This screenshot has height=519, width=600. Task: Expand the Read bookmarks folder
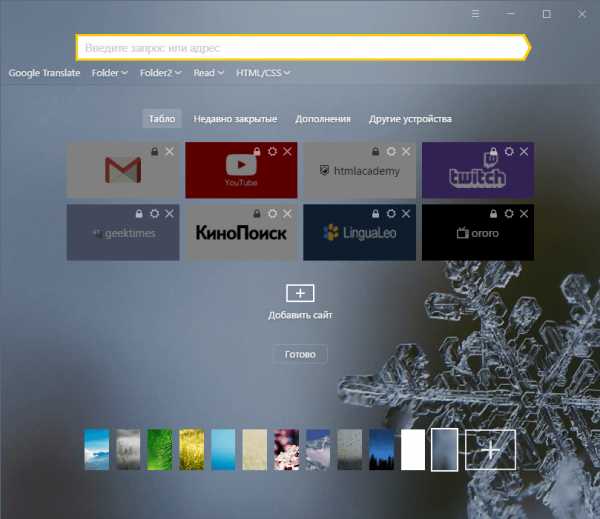pos(208,73)
